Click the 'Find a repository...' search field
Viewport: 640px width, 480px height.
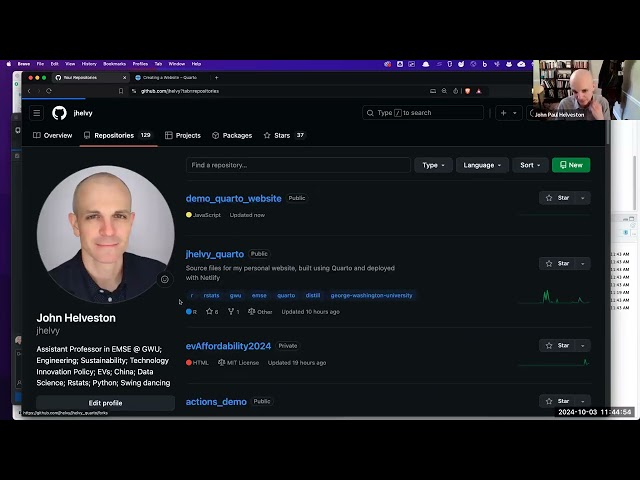coord(298,165)
